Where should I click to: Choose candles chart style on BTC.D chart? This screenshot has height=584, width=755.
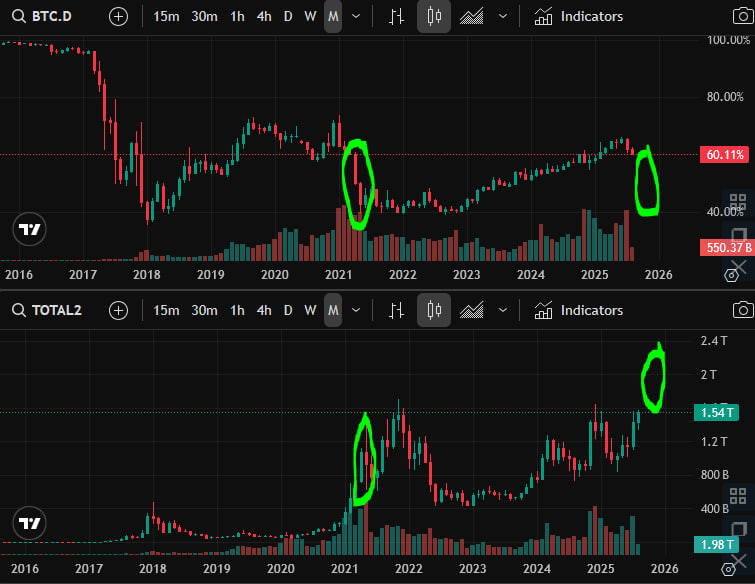[x=434, y=16]
